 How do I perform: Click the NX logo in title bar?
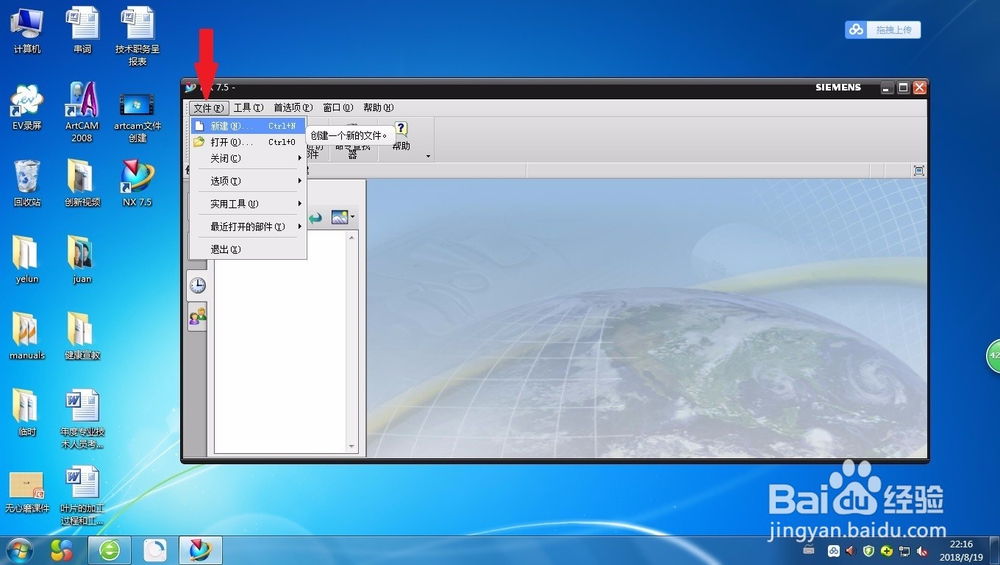point(191,87)
